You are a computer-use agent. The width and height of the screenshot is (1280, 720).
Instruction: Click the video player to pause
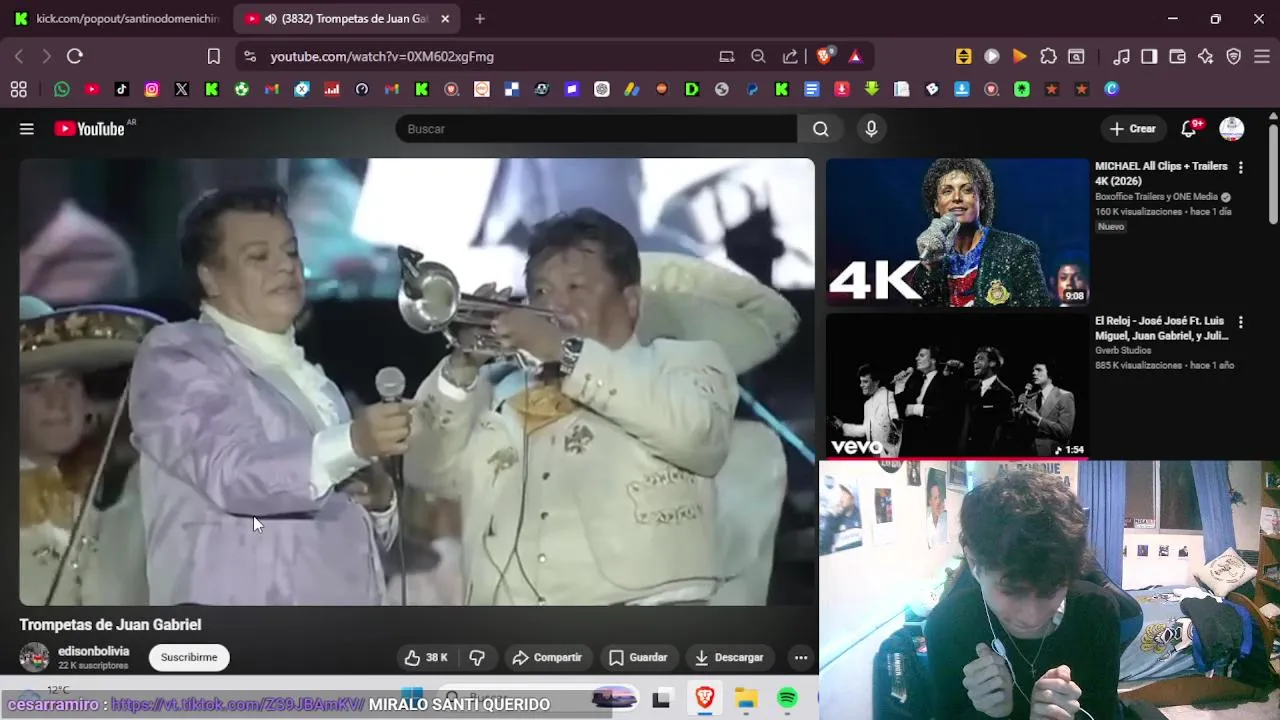[417, 381]
